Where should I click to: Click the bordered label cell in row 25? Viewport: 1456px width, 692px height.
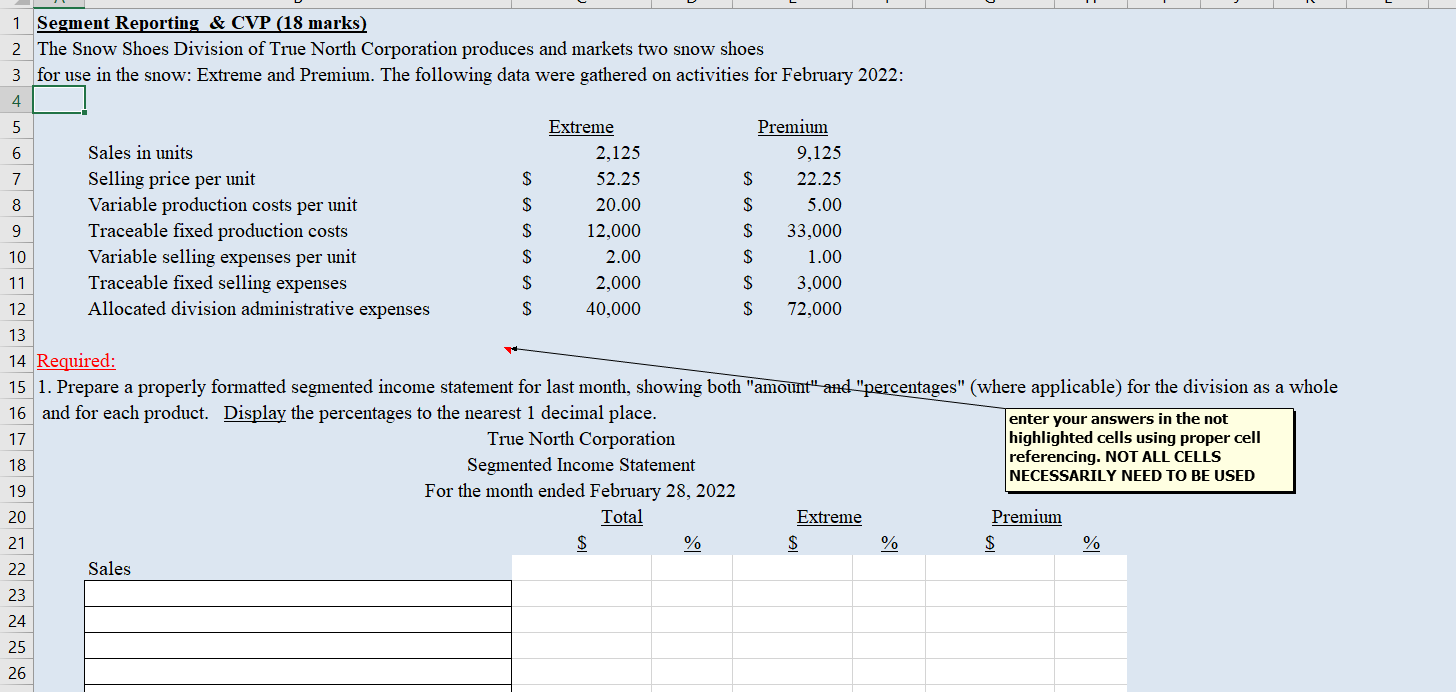[x=298, y=646]
